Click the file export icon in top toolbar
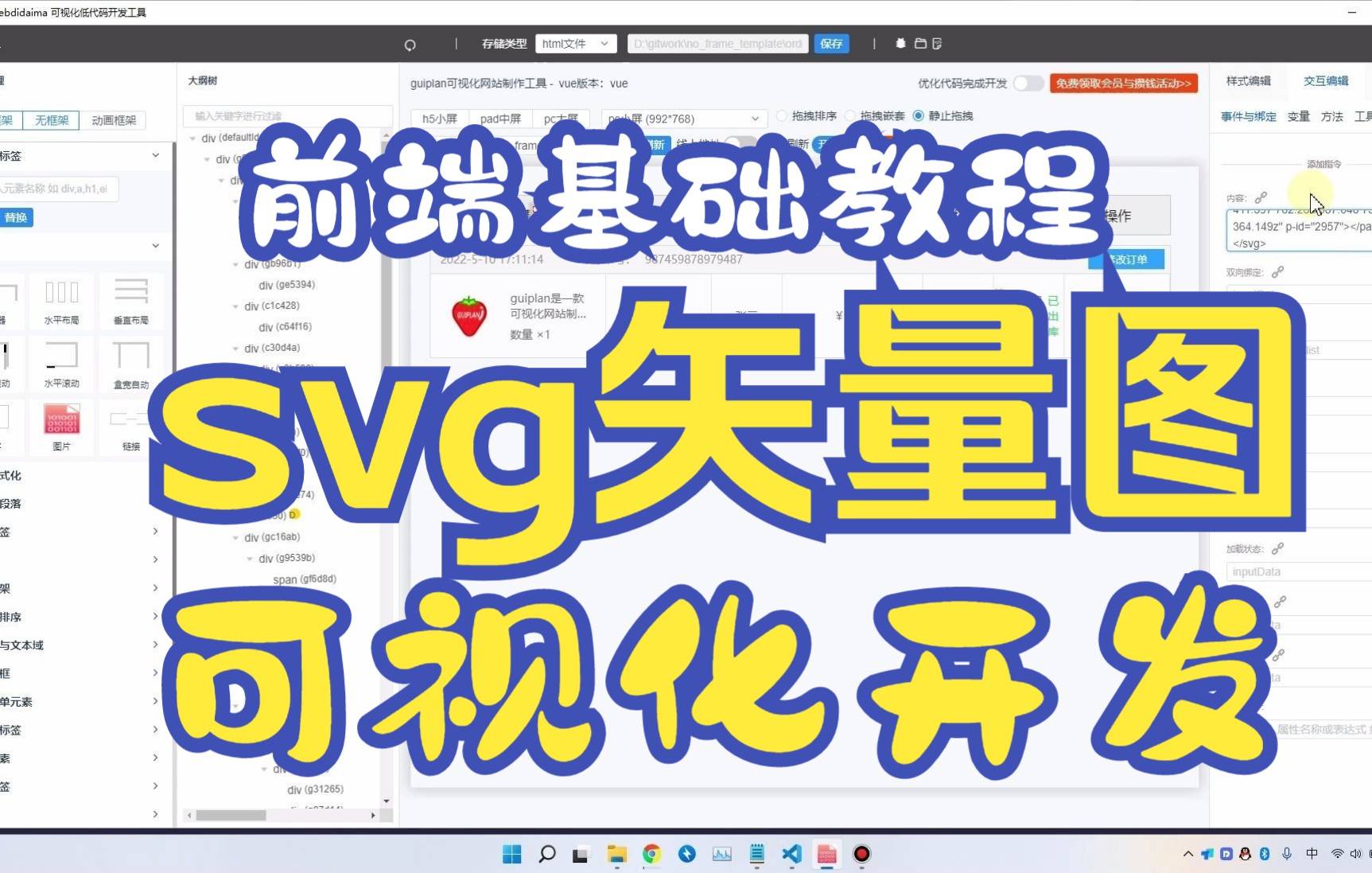1372x873 pixels. (937, 44)
